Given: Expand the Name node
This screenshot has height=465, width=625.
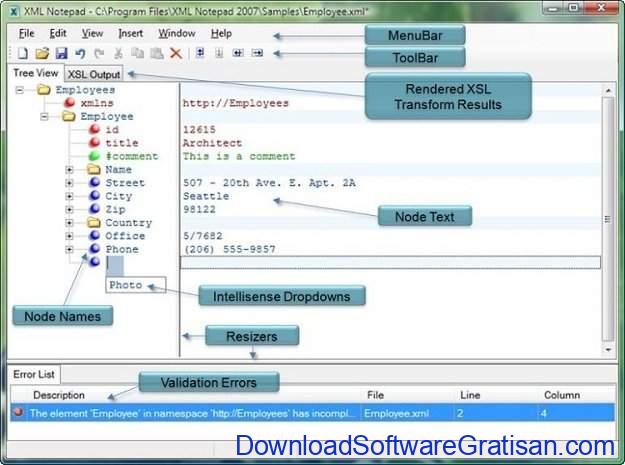Looking at the screenshot, I should coord(69,170).
